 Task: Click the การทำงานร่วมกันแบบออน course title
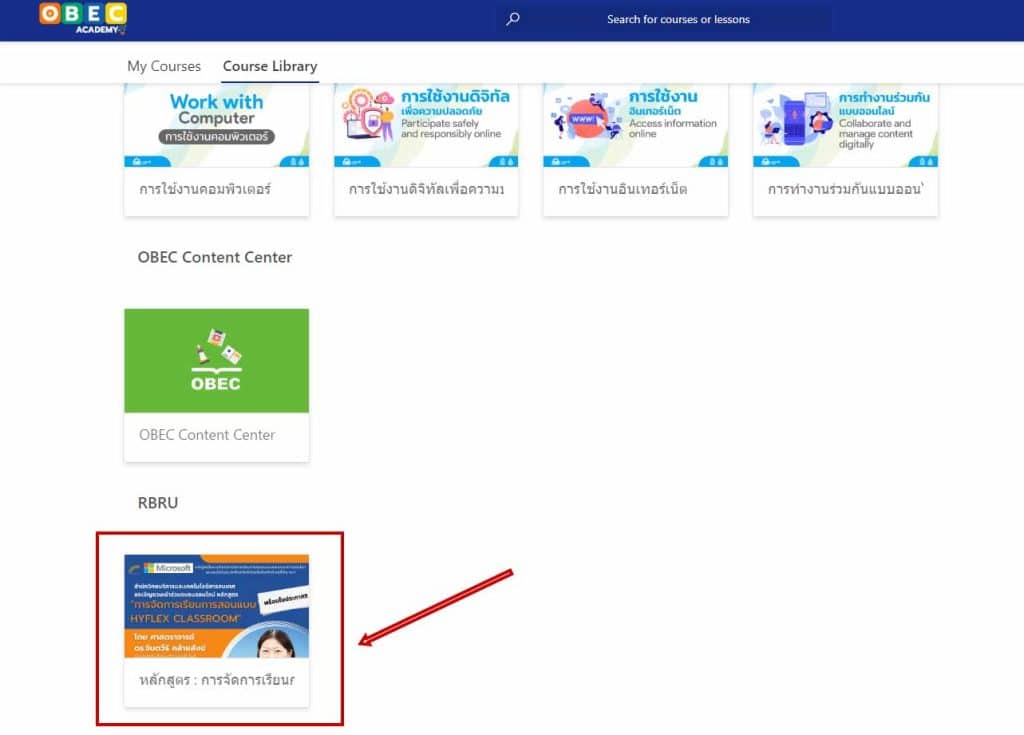click(844, 189)
